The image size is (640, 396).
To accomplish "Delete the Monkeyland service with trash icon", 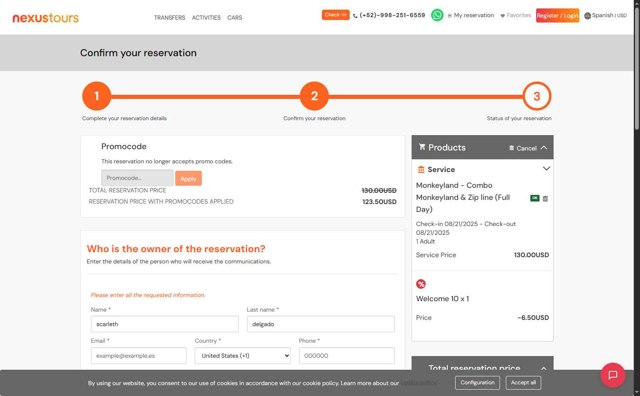I will [x=545, y=198].
